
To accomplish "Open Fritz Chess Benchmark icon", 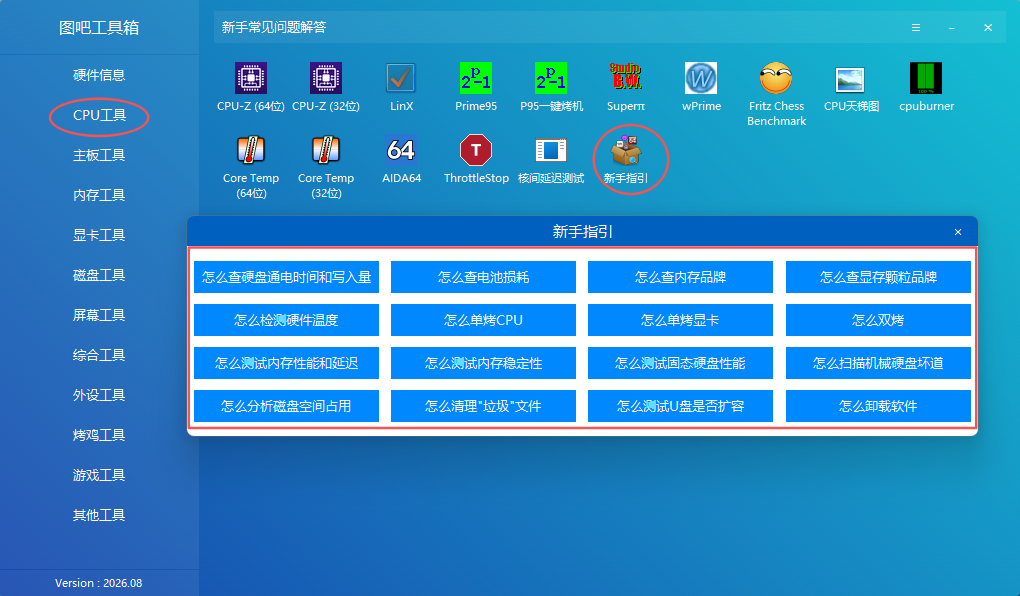I will pos(776,78).
